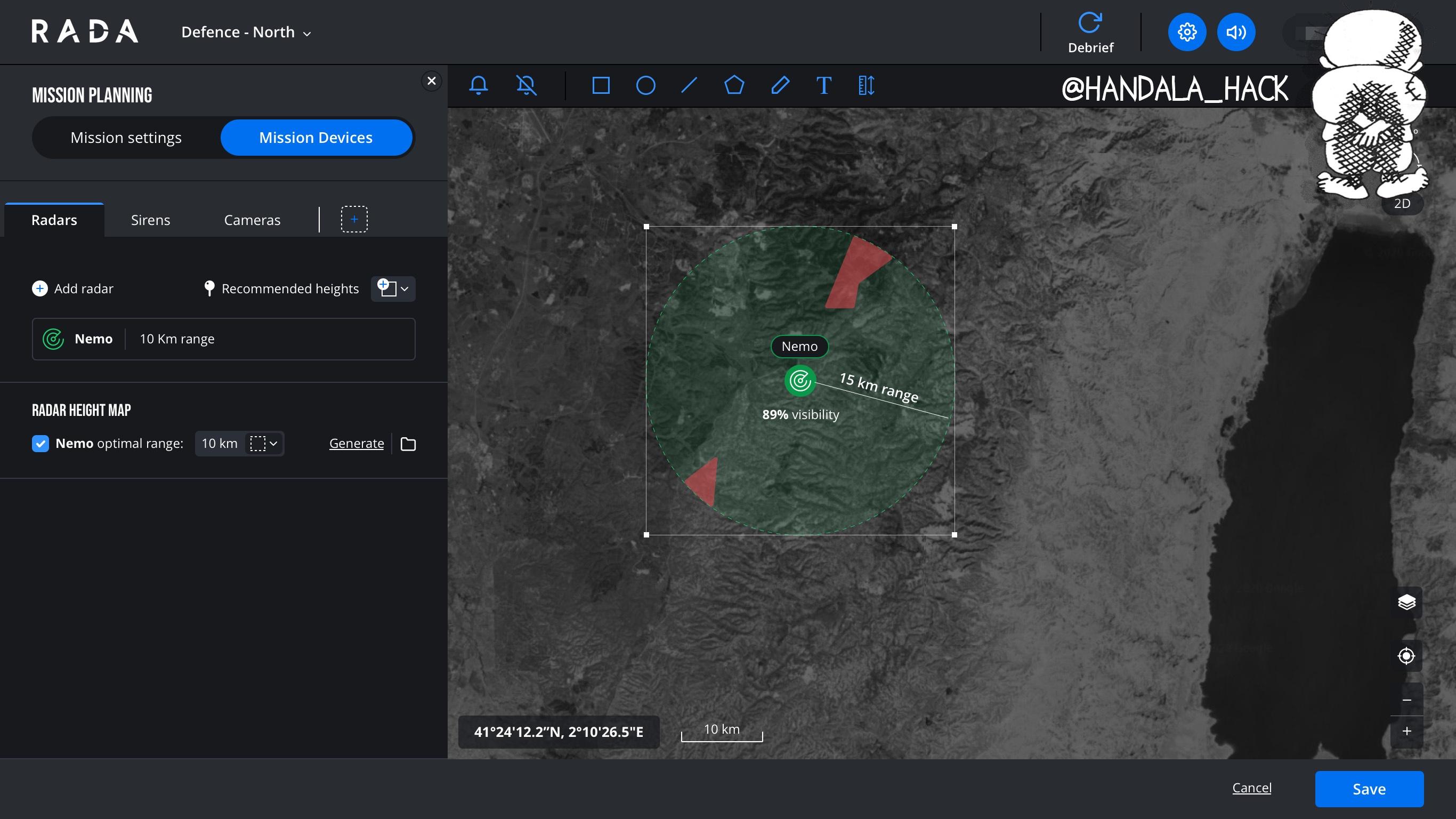Click the Nemo radar marker on map

[800, 381]
